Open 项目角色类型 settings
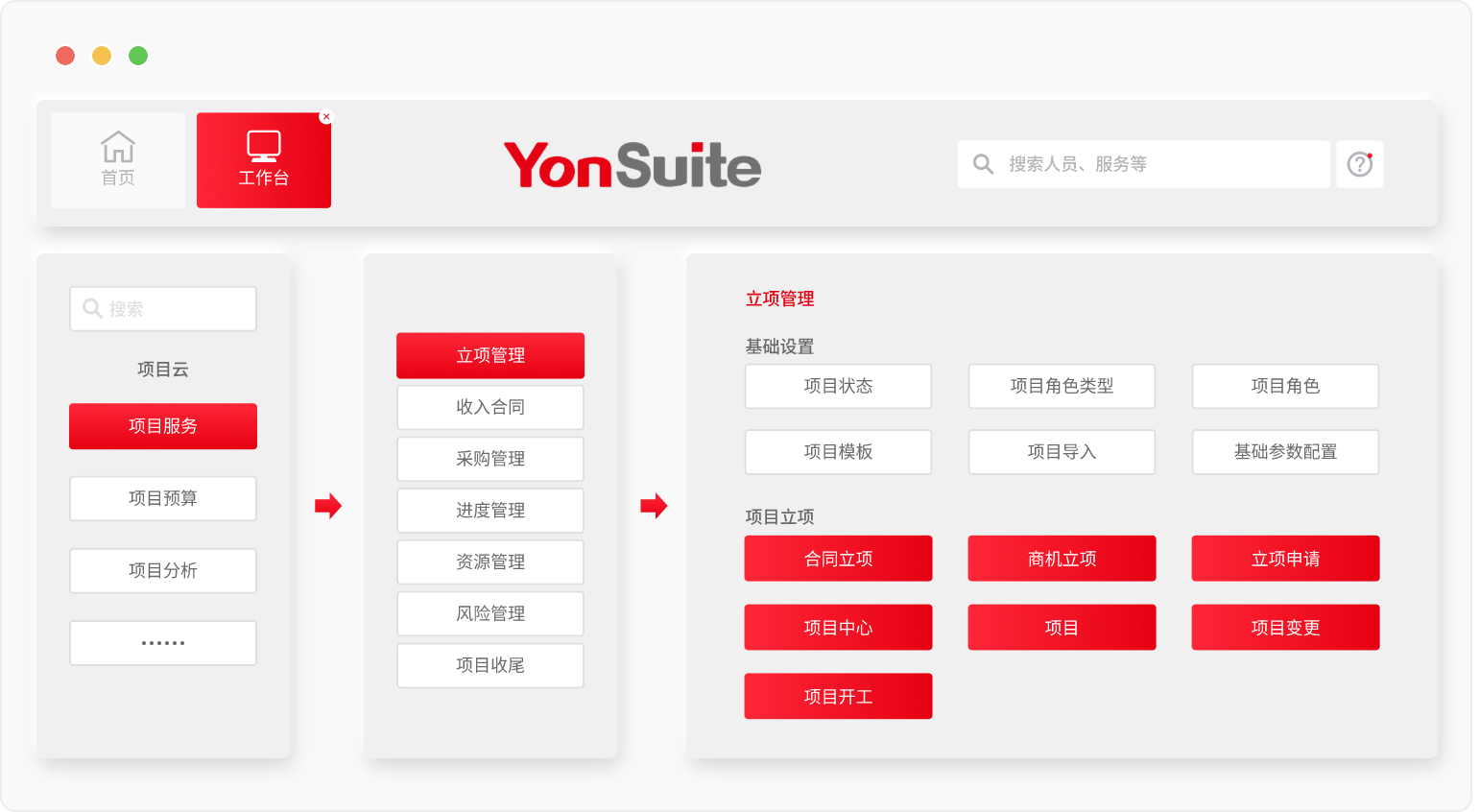1480x812 pixels. coord(1062,386)
